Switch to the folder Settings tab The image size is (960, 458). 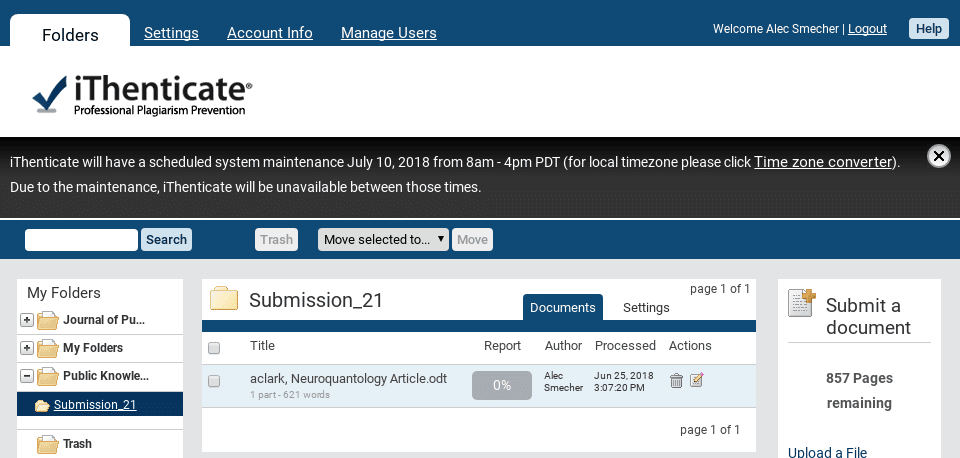646,308
